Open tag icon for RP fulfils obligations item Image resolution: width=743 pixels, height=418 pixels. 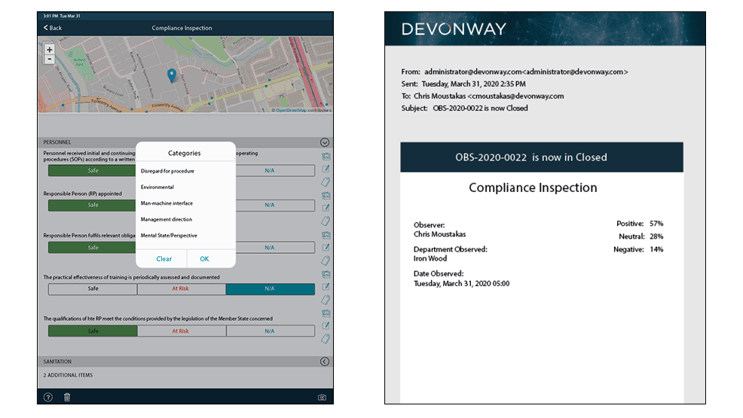tap(326, 261)
